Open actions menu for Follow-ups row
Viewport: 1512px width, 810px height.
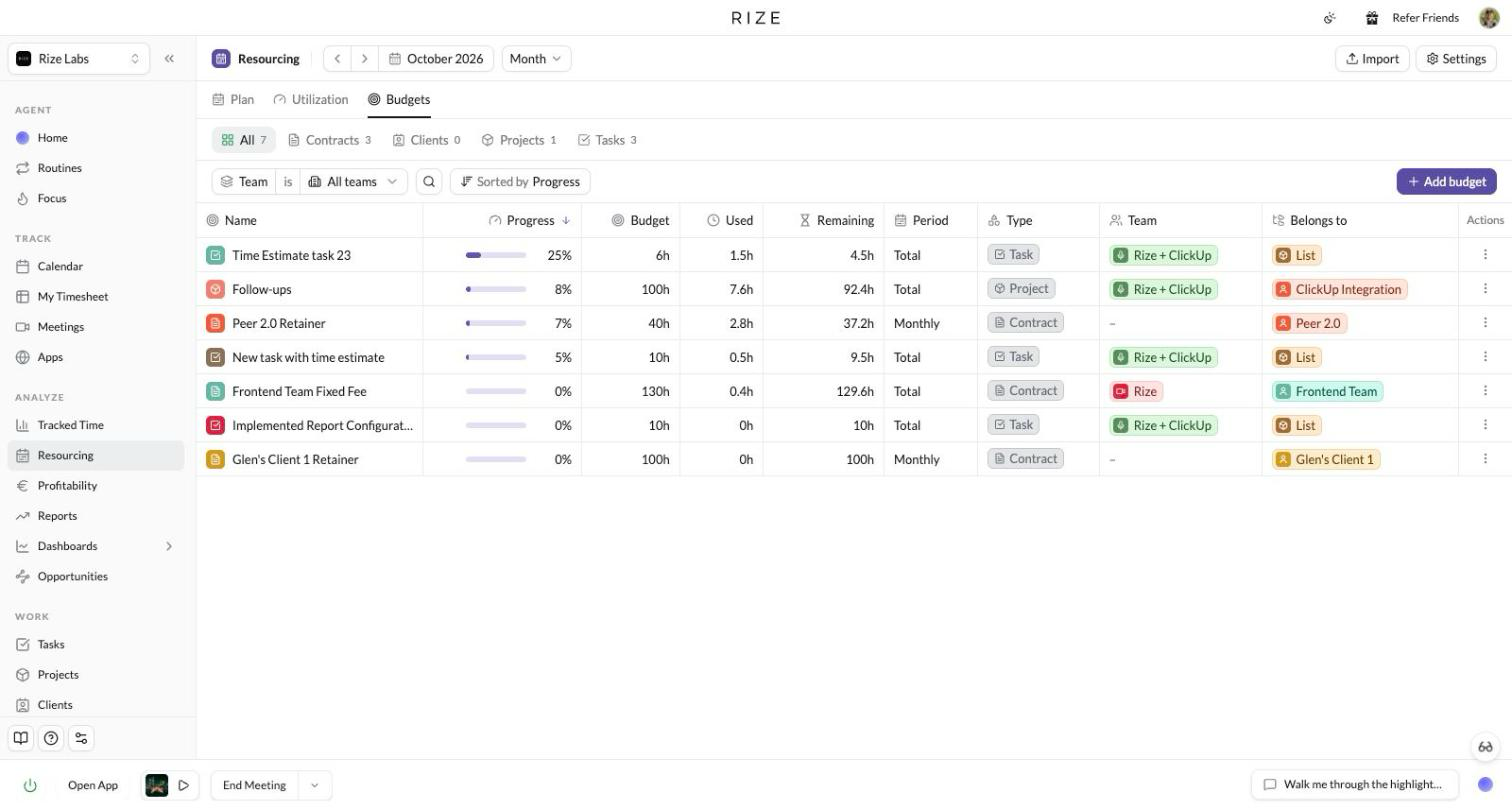coord(1485,289)
